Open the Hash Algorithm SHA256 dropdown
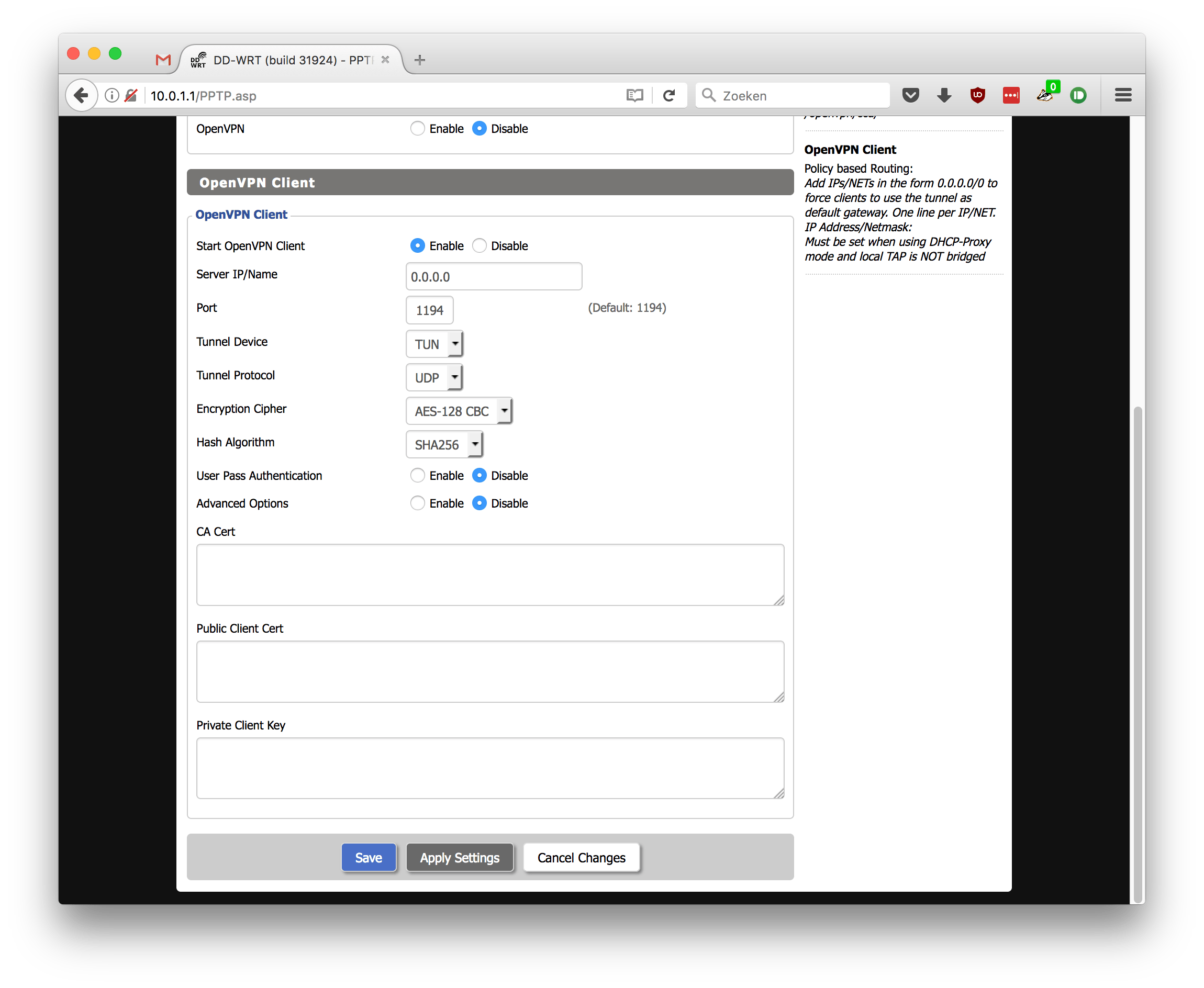The image size is (1204, 988). (444, 444)
